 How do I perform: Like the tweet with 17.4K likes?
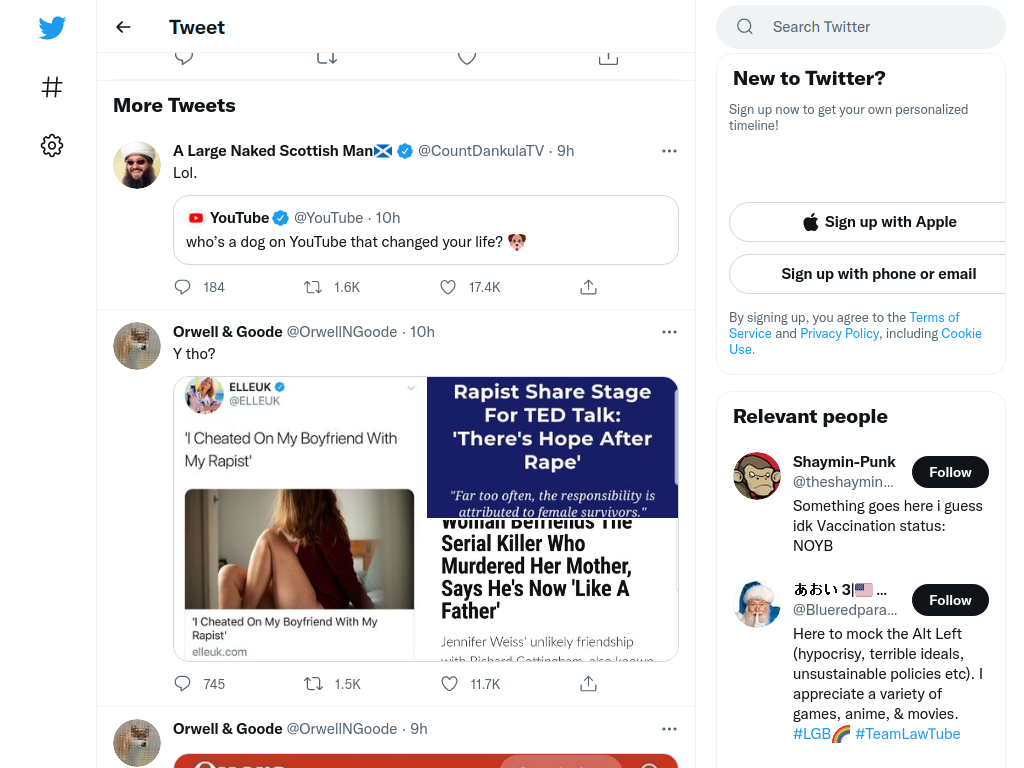click(448, 287)
